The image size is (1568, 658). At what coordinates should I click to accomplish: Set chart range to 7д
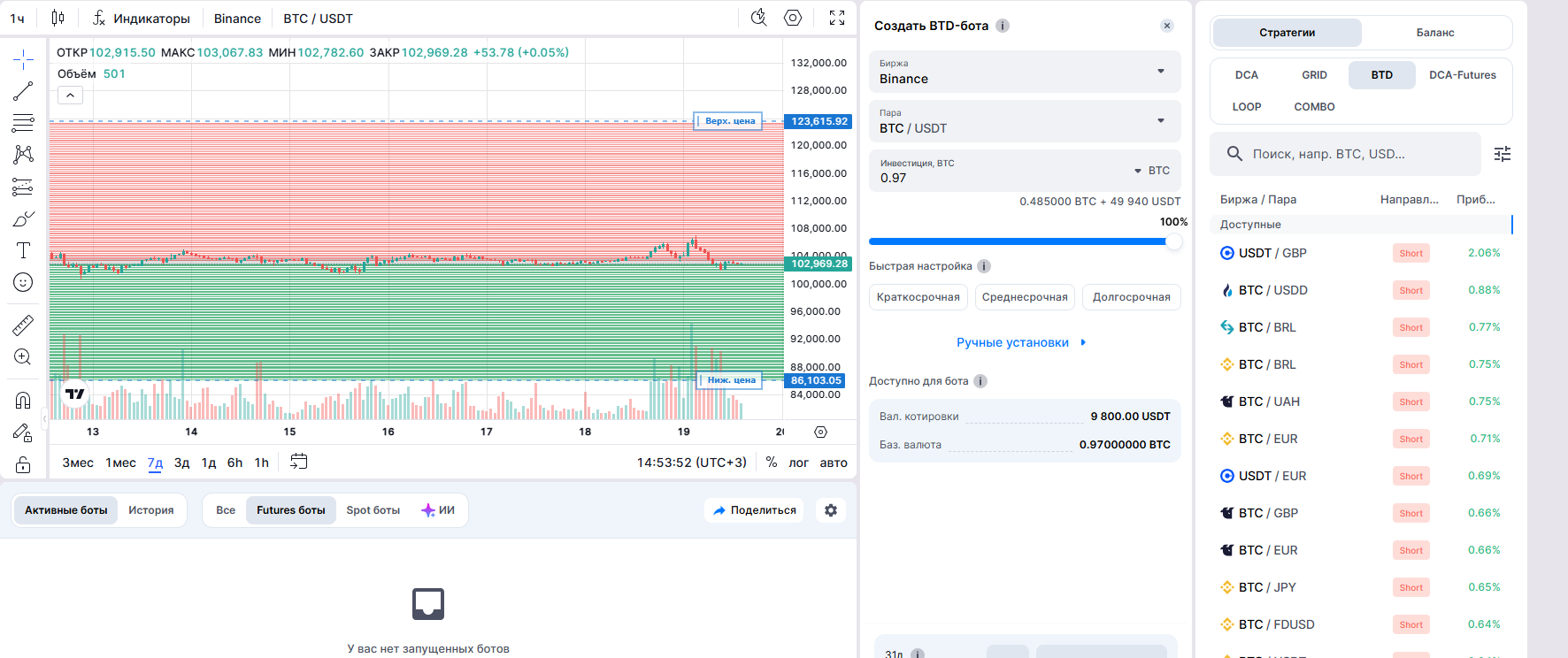(155, 463)
